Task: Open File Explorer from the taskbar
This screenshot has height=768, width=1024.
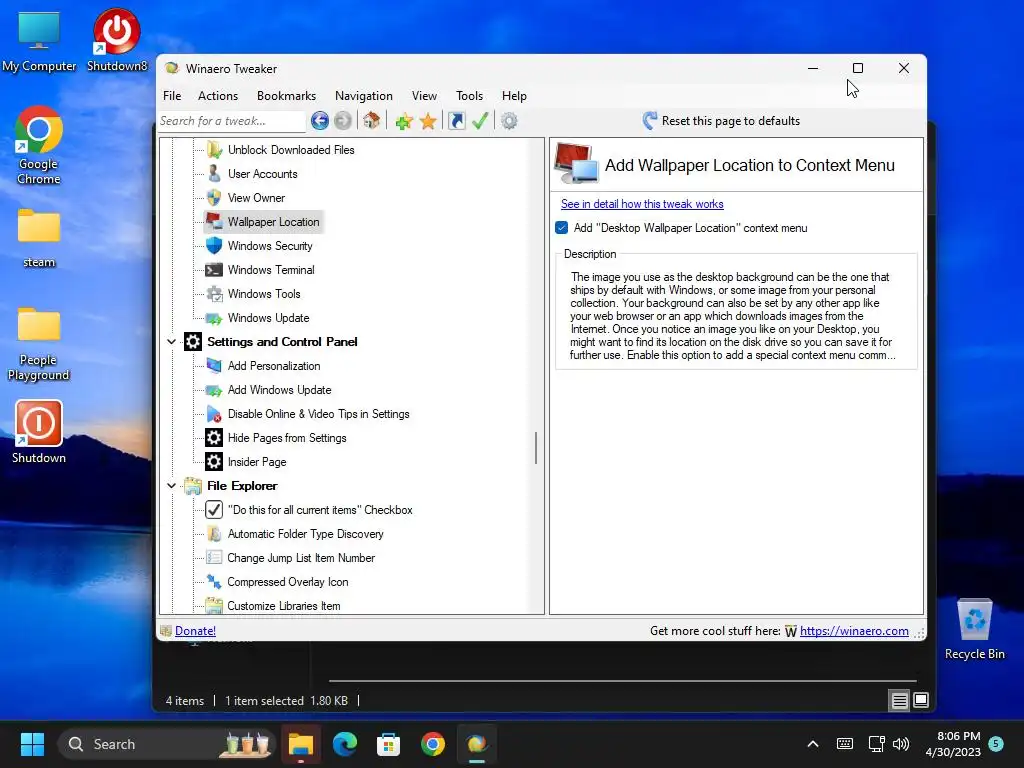Action: (x=301, y=744)
